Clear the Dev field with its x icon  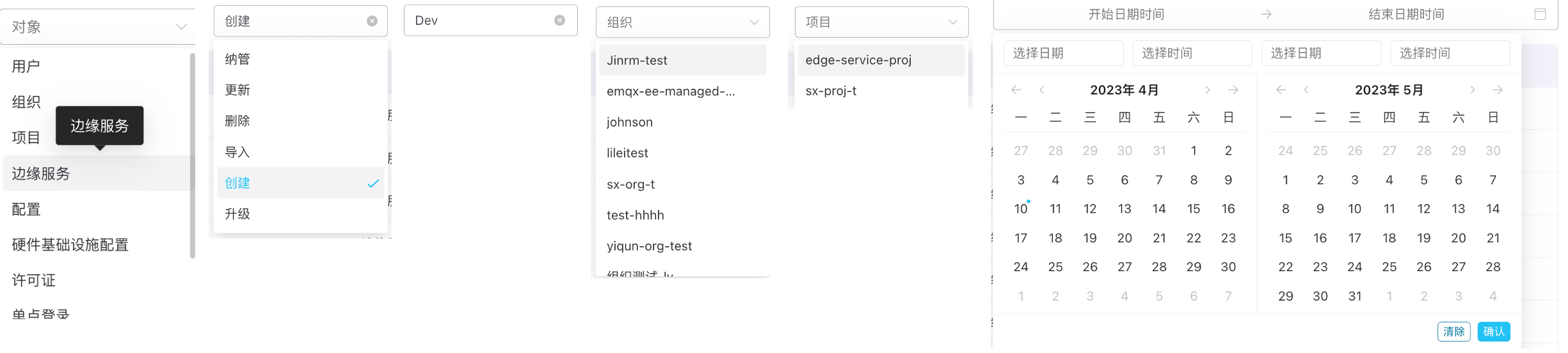[559, 20]
